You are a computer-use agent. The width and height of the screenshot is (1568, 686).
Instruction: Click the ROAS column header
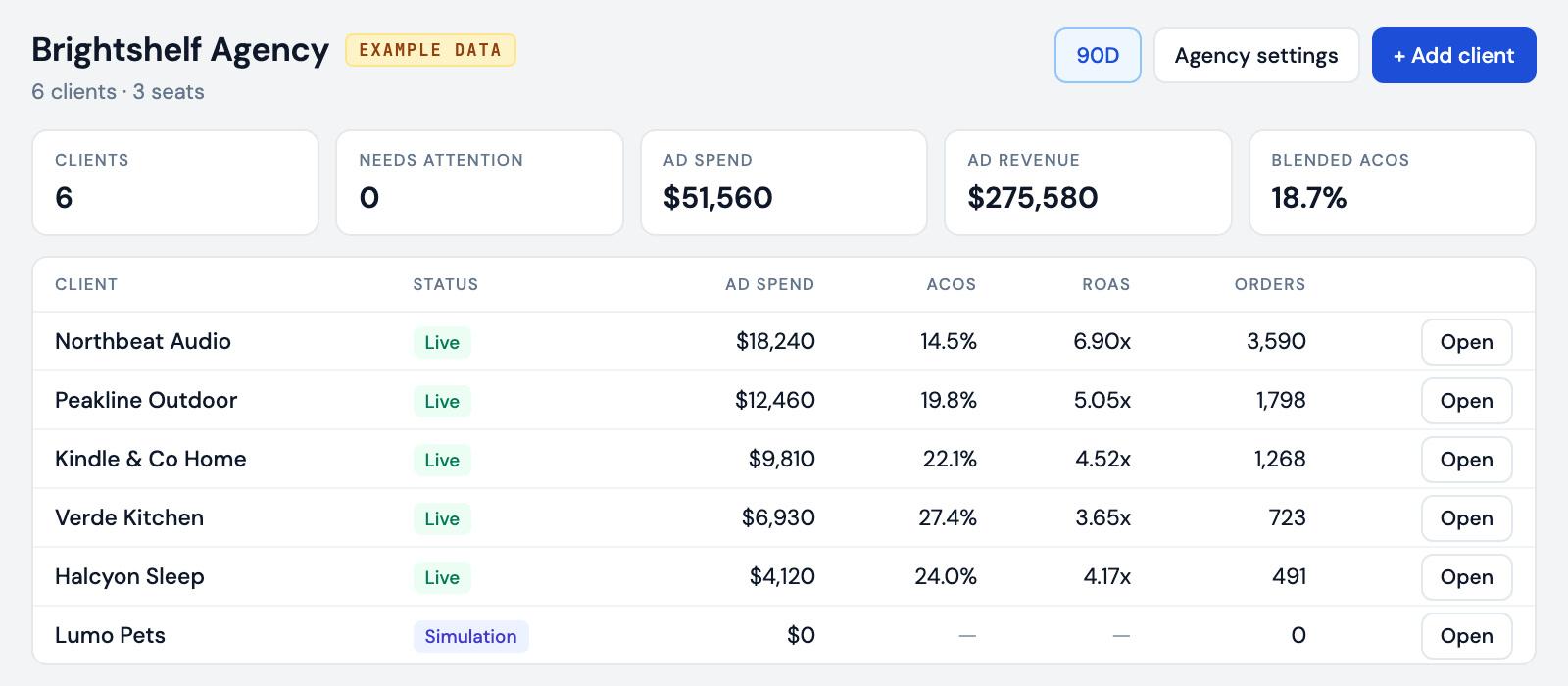point(1106,285)
